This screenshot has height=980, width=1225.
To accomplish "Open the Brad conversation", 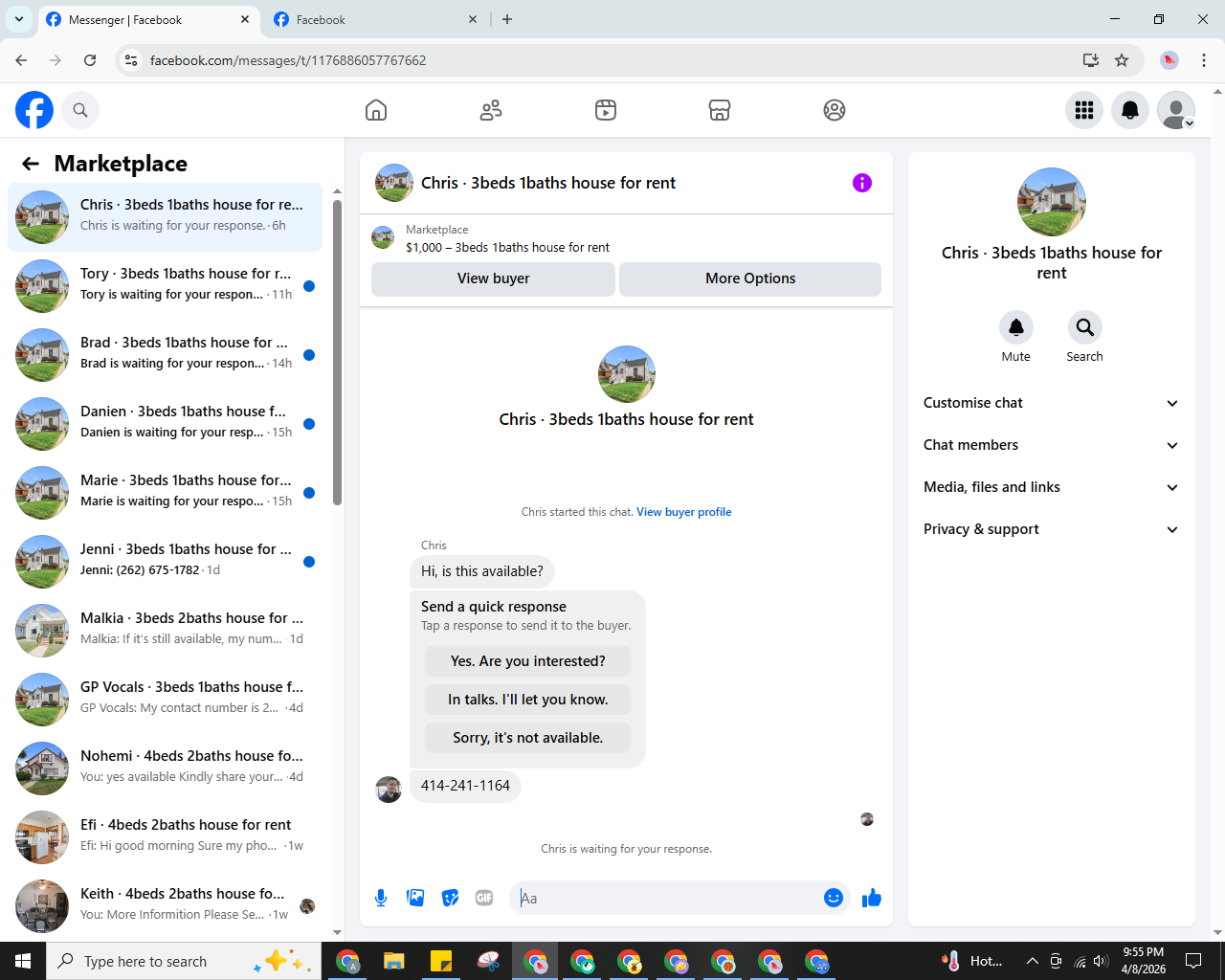I will click(x=165, y=355).
